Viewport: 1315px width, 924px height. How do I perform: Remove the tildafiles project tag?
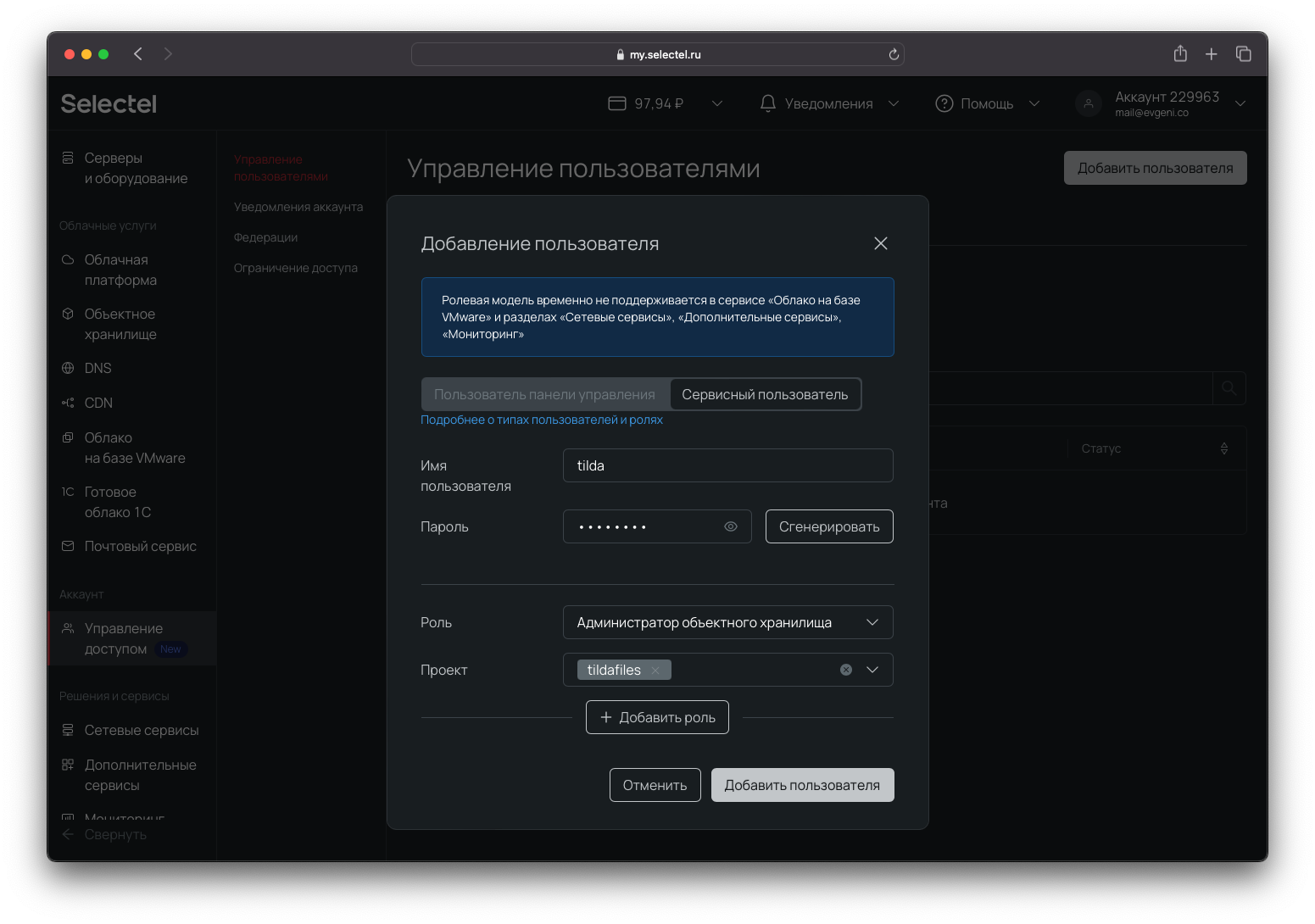(x=655, y=670)
